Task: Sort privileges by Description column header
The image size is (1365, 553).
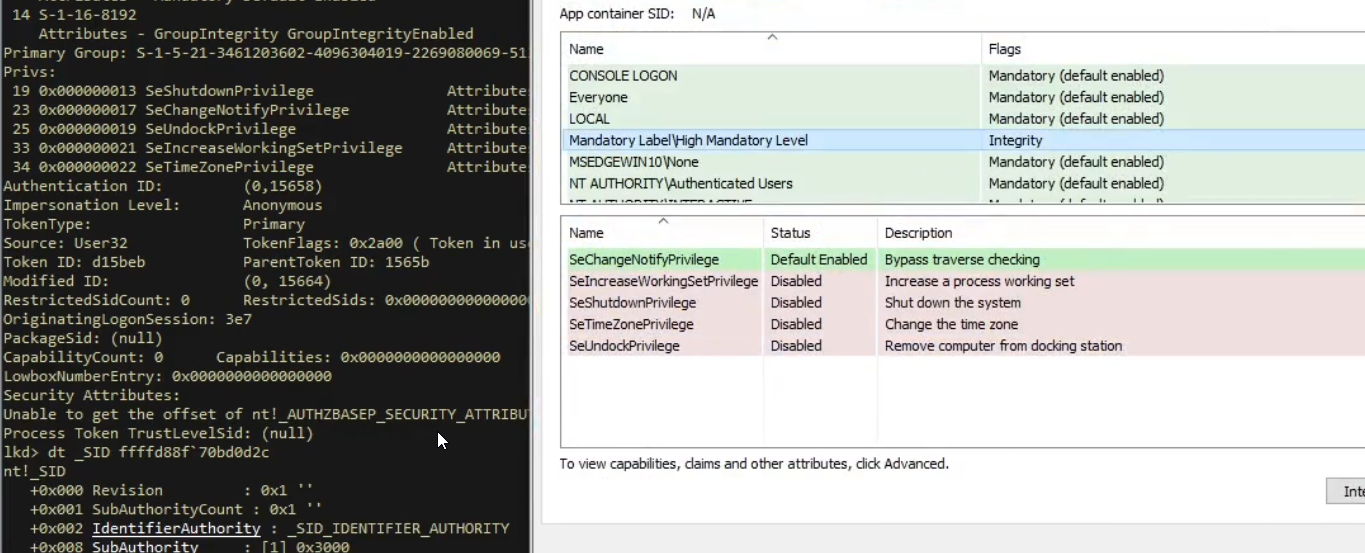Action: pyautogui.click(x=1121, y=233)
